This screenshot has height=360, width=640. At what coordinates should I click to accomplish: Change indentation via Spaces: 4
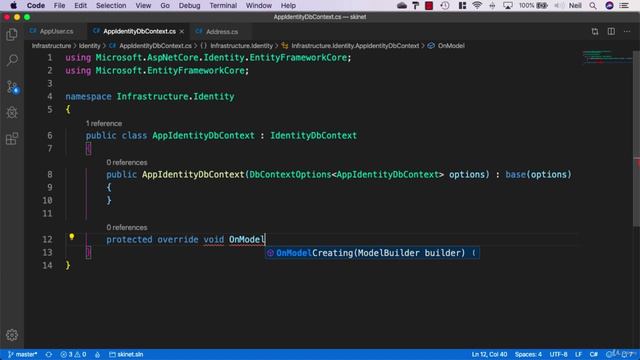(528, 354)
